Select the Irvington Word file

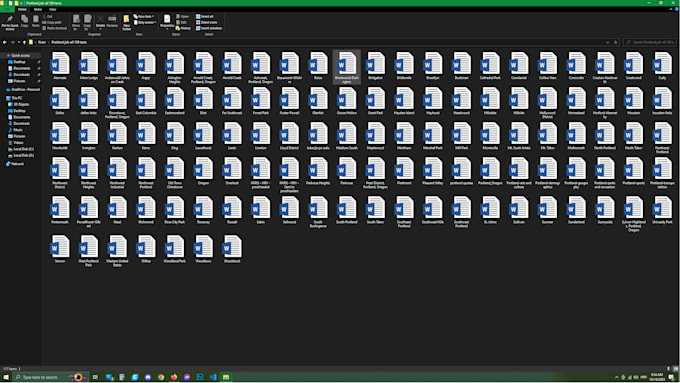[88, 136]
